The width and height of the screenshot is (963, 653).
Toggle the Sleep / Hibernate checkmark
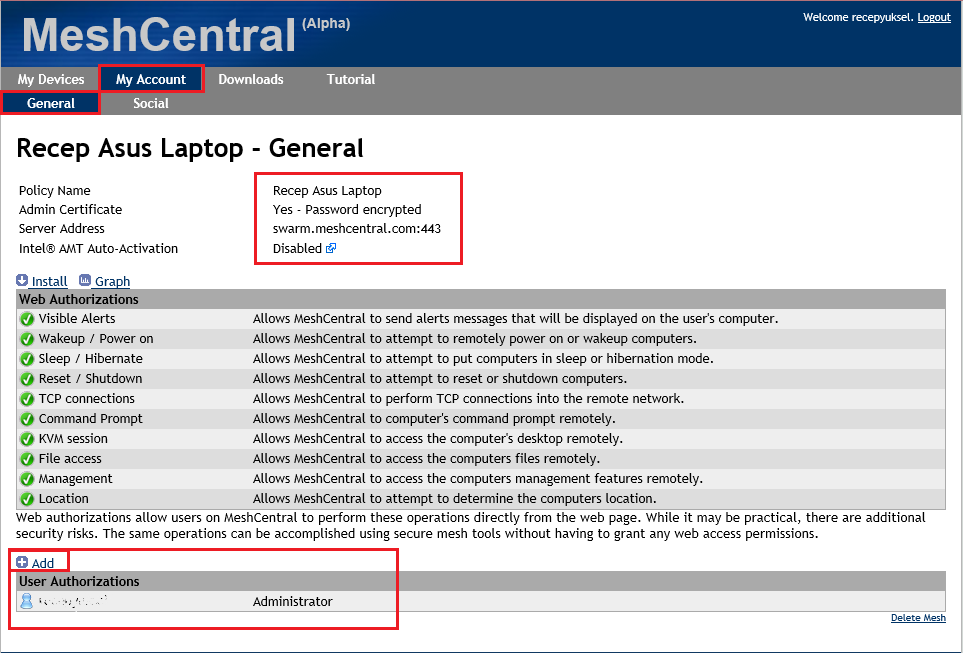pos(27,359)
